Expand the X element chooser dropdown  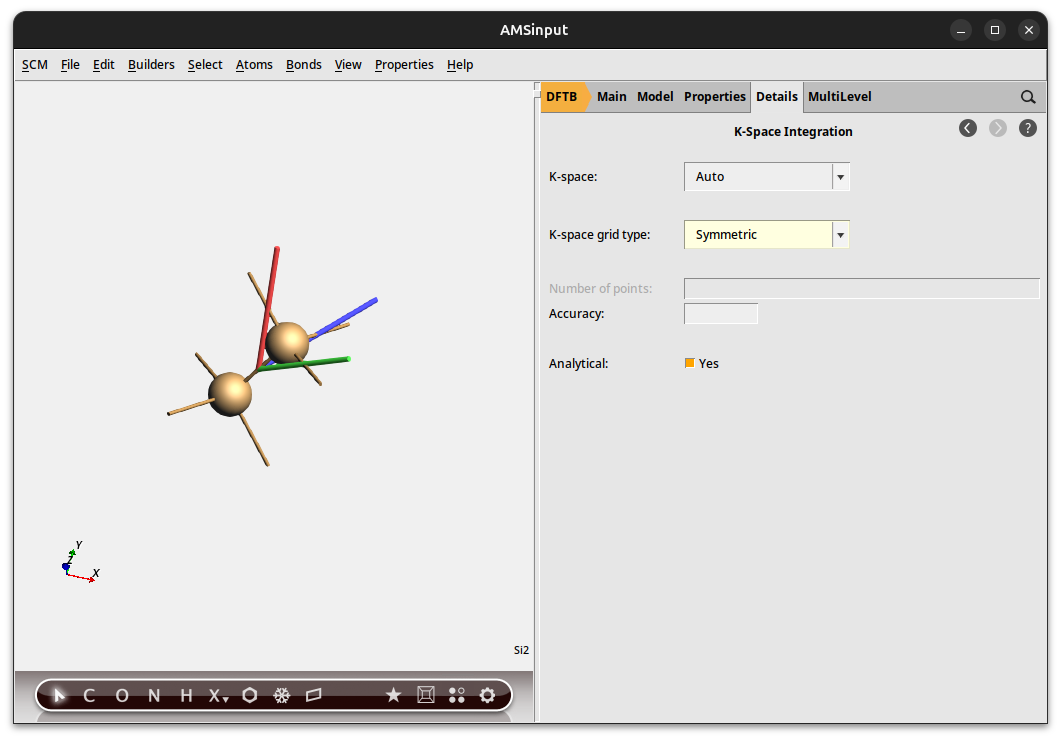[x=225, y=700]
